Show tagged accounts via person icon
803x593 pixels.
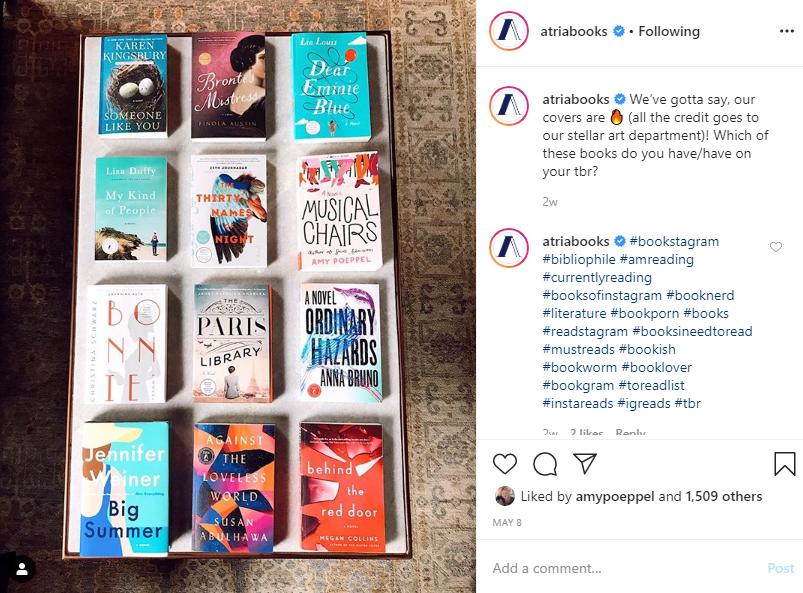click(x=22, y=569)
